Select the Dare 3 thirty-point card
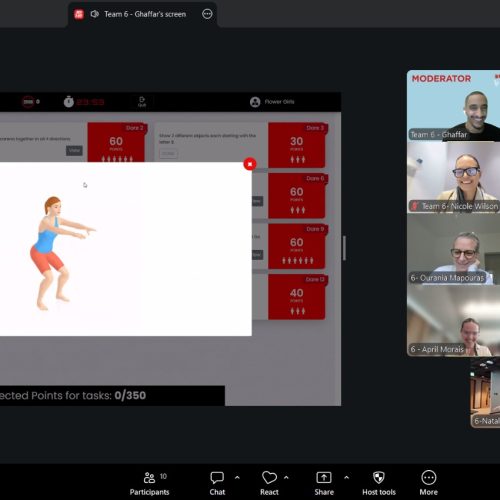 pos(297,145)
